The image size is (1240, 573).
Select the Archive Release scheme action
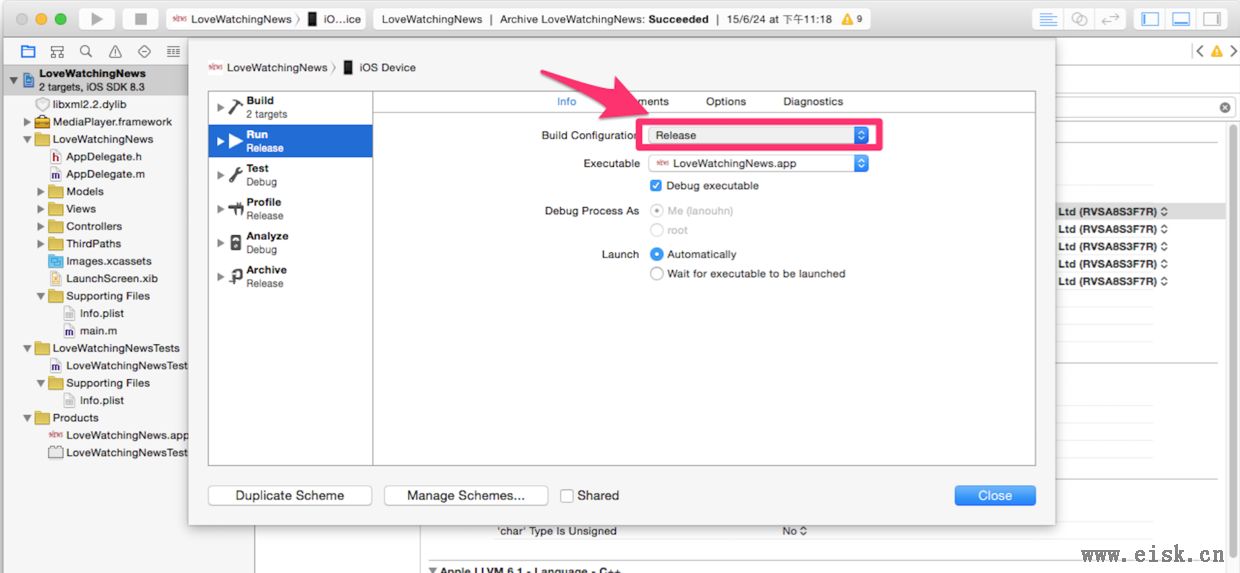pos(290,277)
